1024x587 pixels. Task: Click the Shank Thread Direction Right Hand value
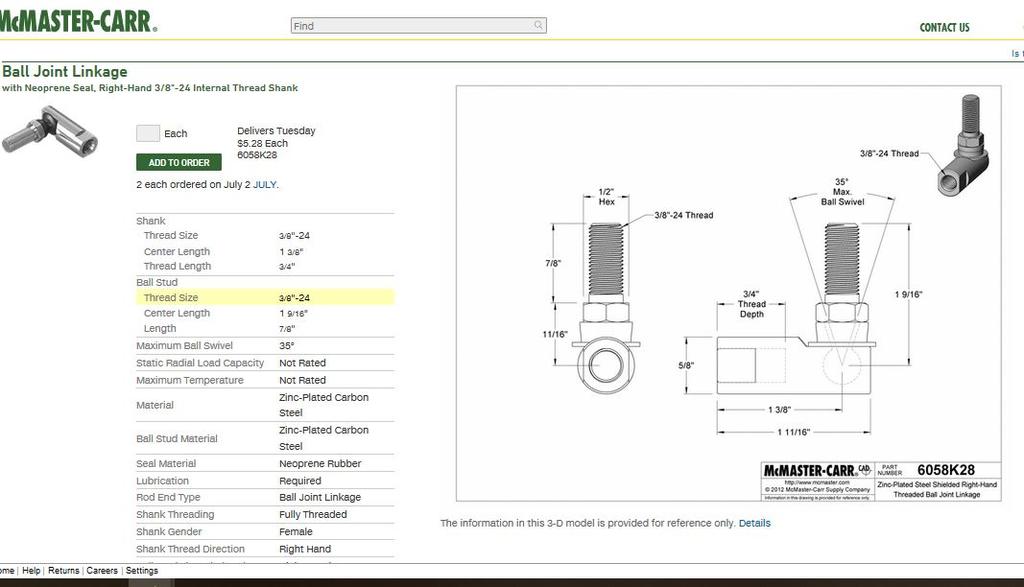(305, 549)
